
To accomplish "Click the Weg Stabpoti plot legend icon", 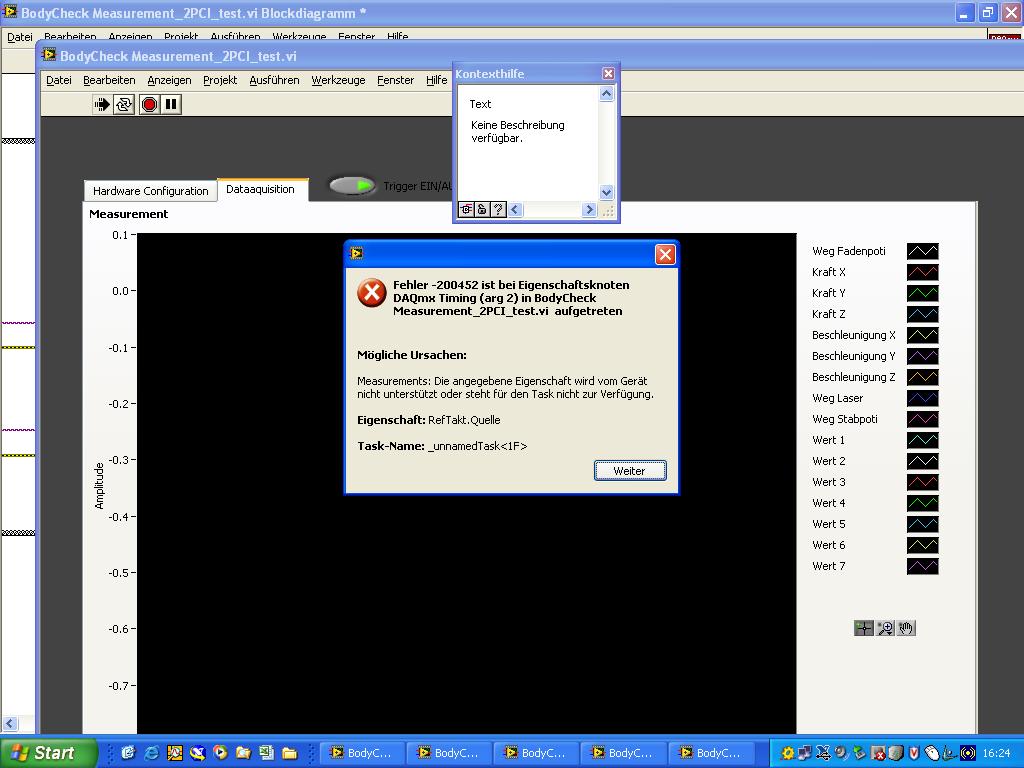I will coord(923,419).
